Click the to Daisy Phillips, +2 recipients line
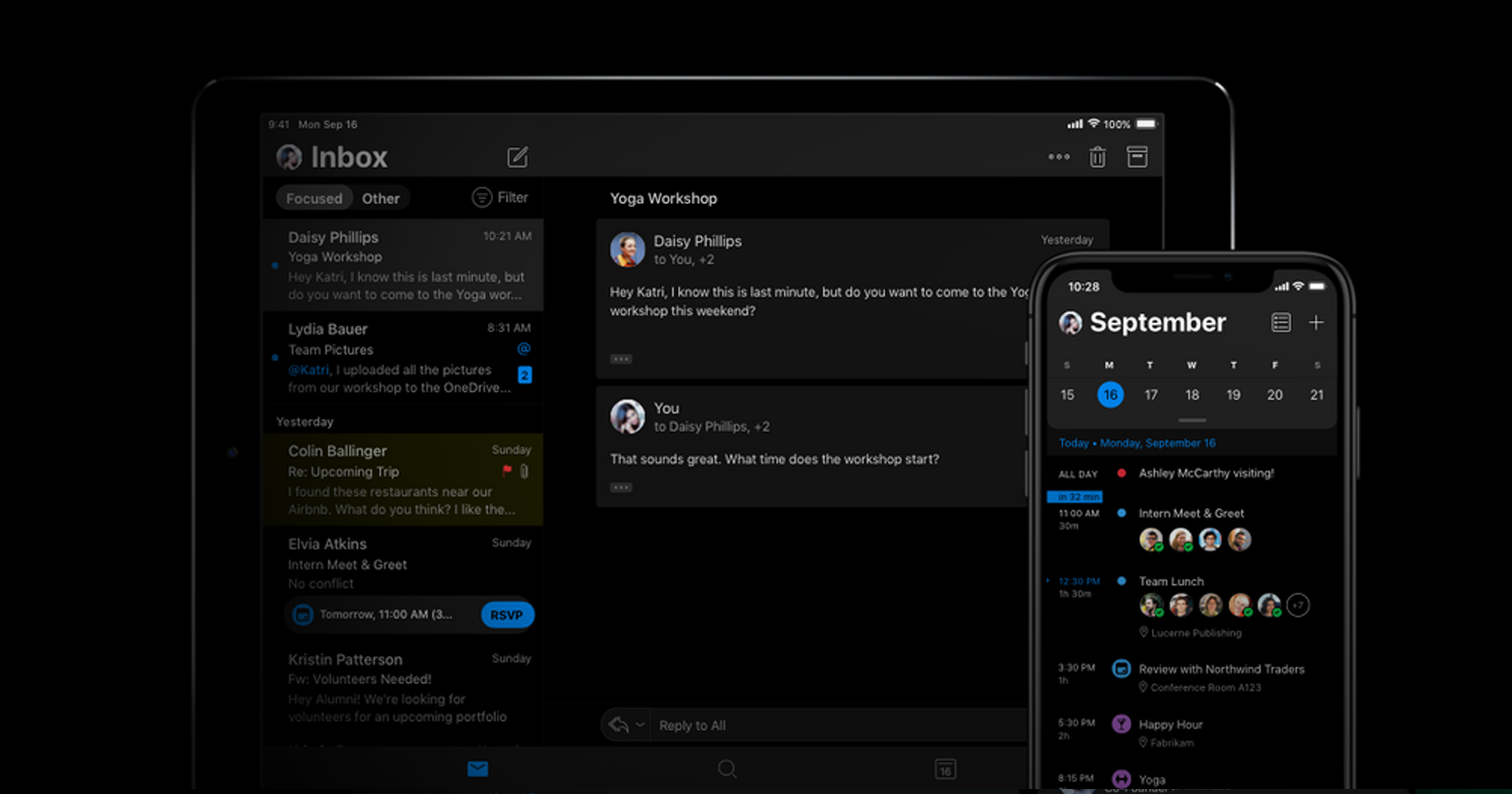 click(711, 427)
